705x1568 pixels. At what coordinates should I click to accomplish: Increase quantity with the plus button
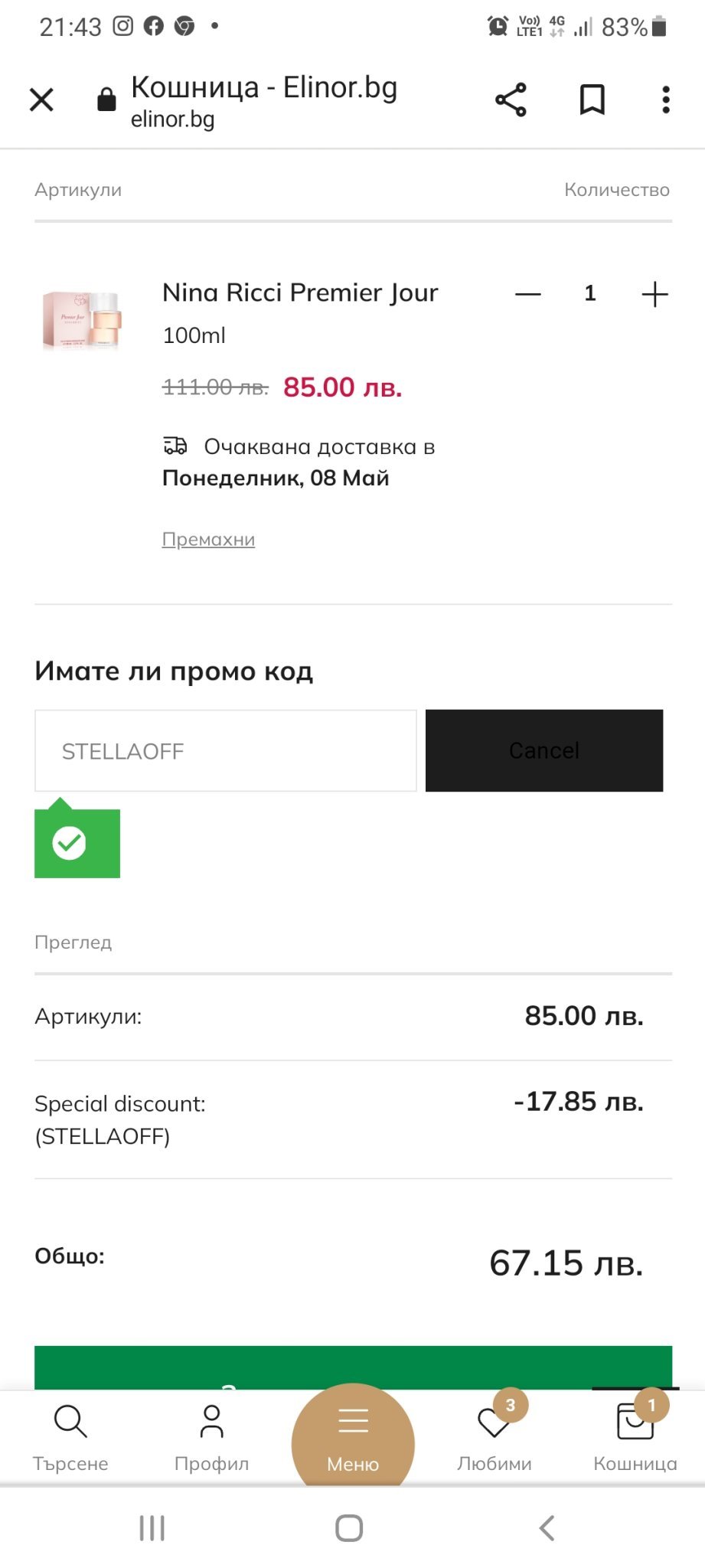click(654, 294)
